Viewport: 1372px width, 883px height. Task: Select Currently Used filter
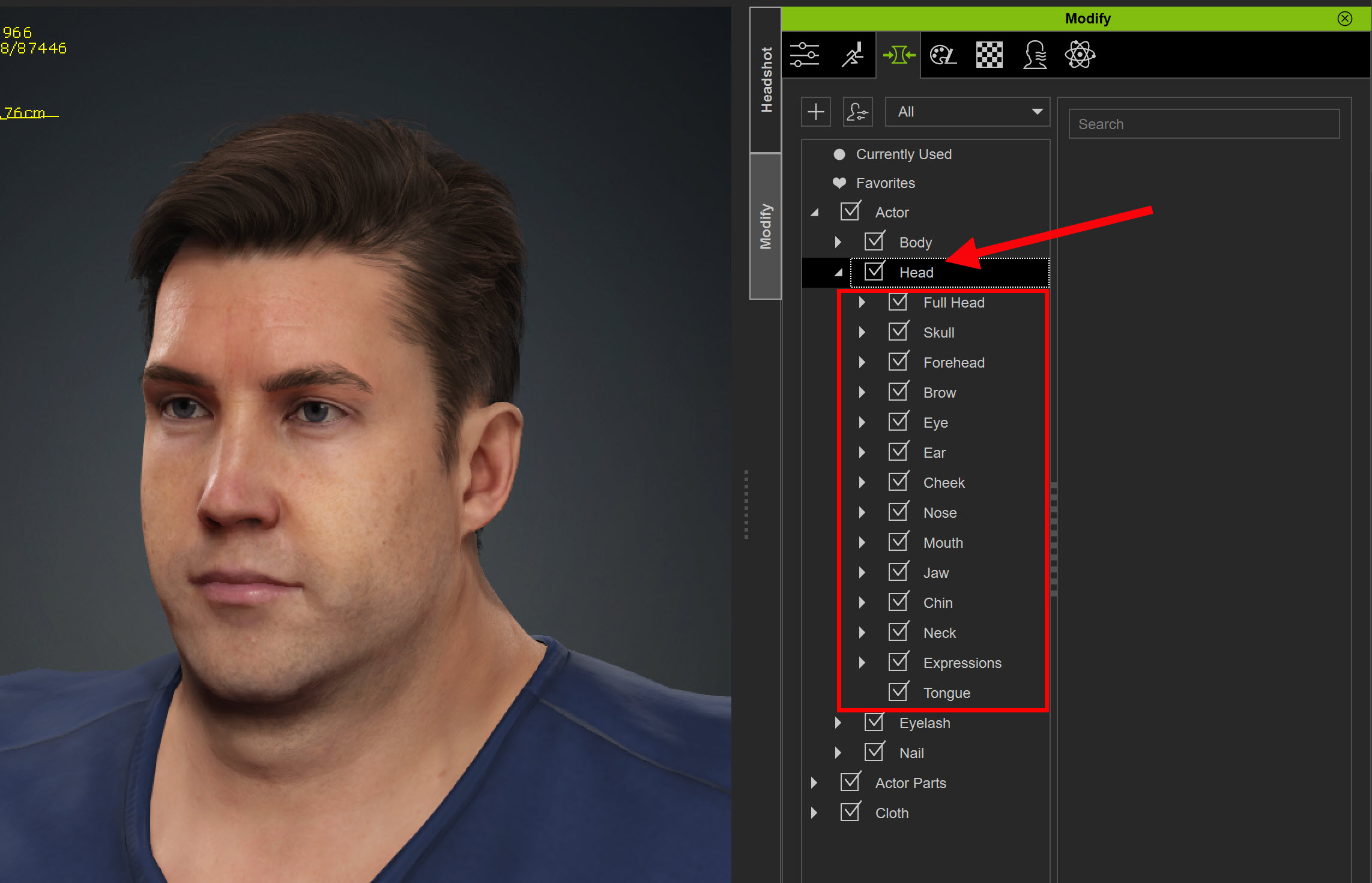click(x=903, y=154)
